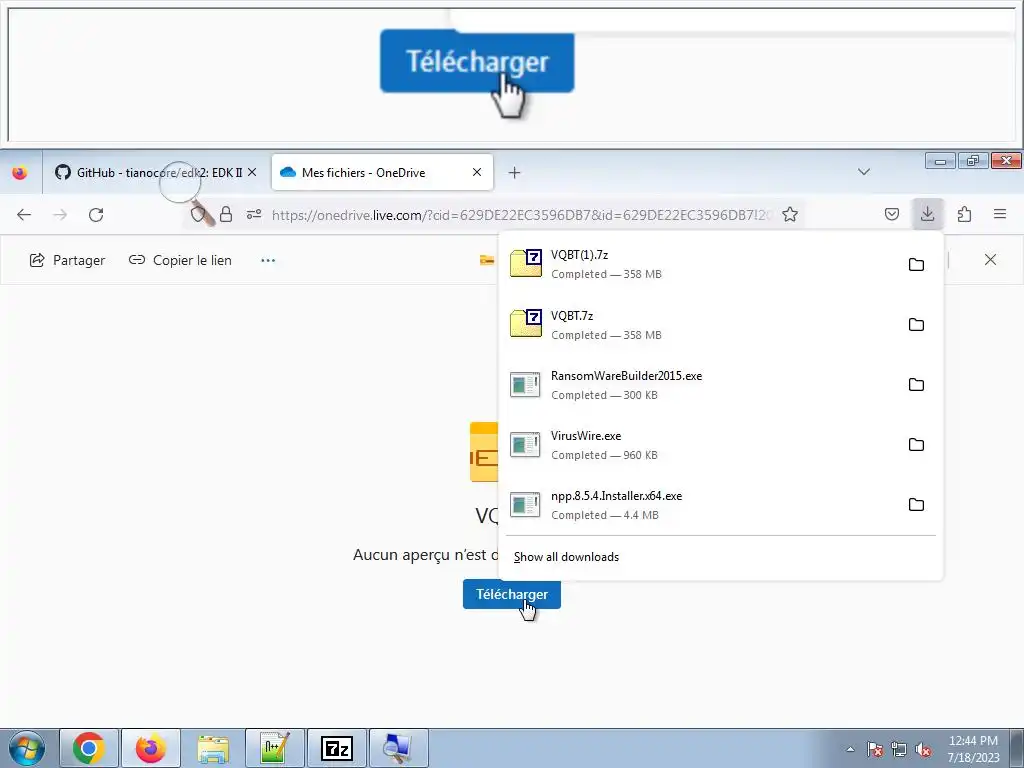The height and width of the screenshot is (768, 1024).
Task: Show hidden tray icons arrow
Action: coord(850,749)
